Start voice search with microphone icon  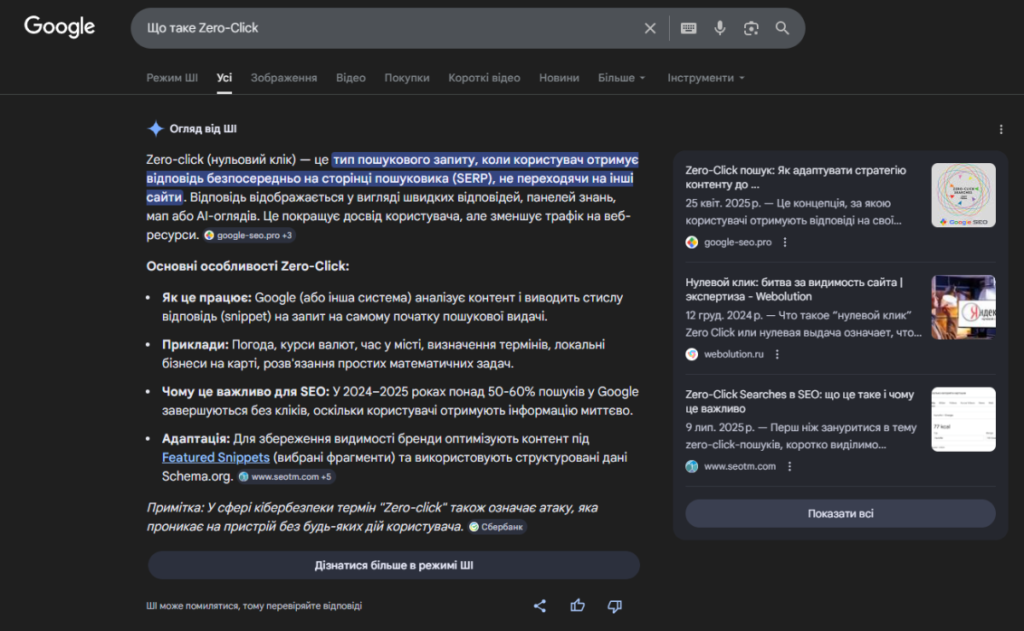point(720,28)
